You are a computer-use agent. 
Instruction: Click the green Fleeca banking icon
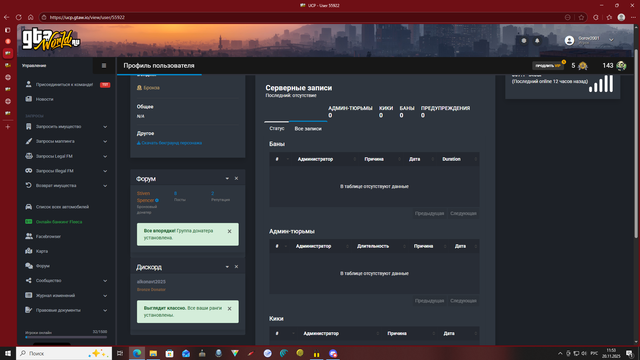29,222
